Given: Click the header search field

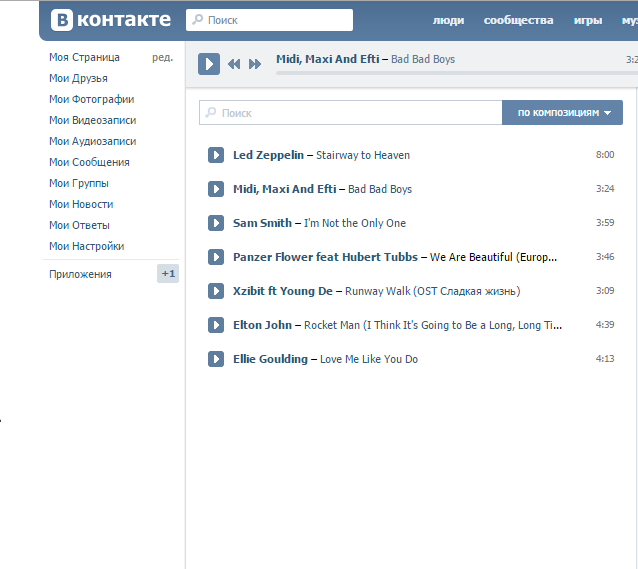Looking at the screenshot, I should [269, 20].
